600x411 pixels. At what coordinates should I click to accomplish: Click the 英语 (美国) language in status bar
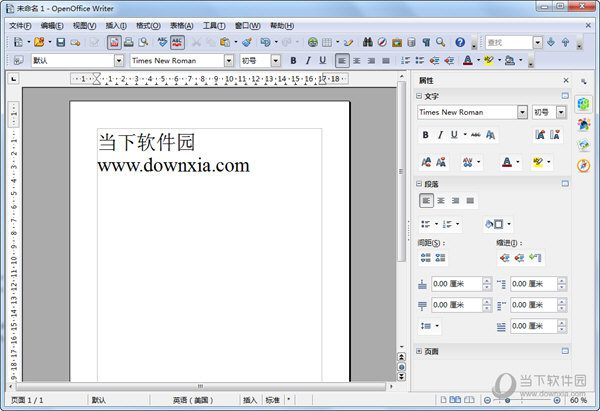pyautogui.click(x=192, y=400)
